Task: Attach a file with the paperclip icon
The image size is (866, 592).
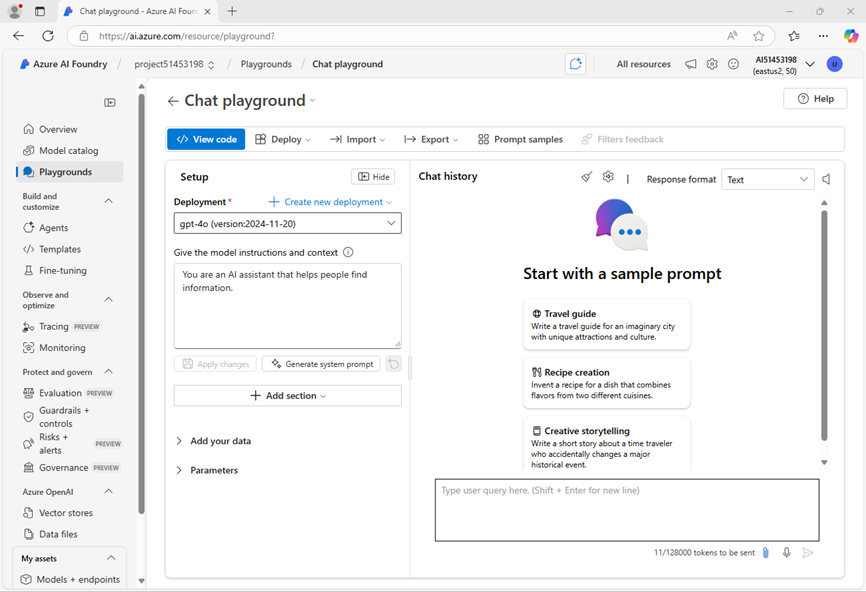Action: tap(765, 552)
